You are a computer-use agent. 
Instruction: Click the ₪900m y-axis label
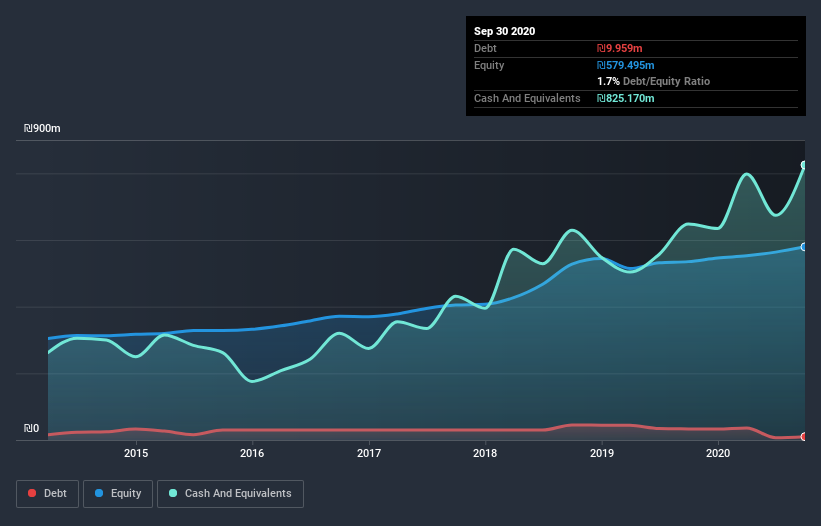pos(42,129)
